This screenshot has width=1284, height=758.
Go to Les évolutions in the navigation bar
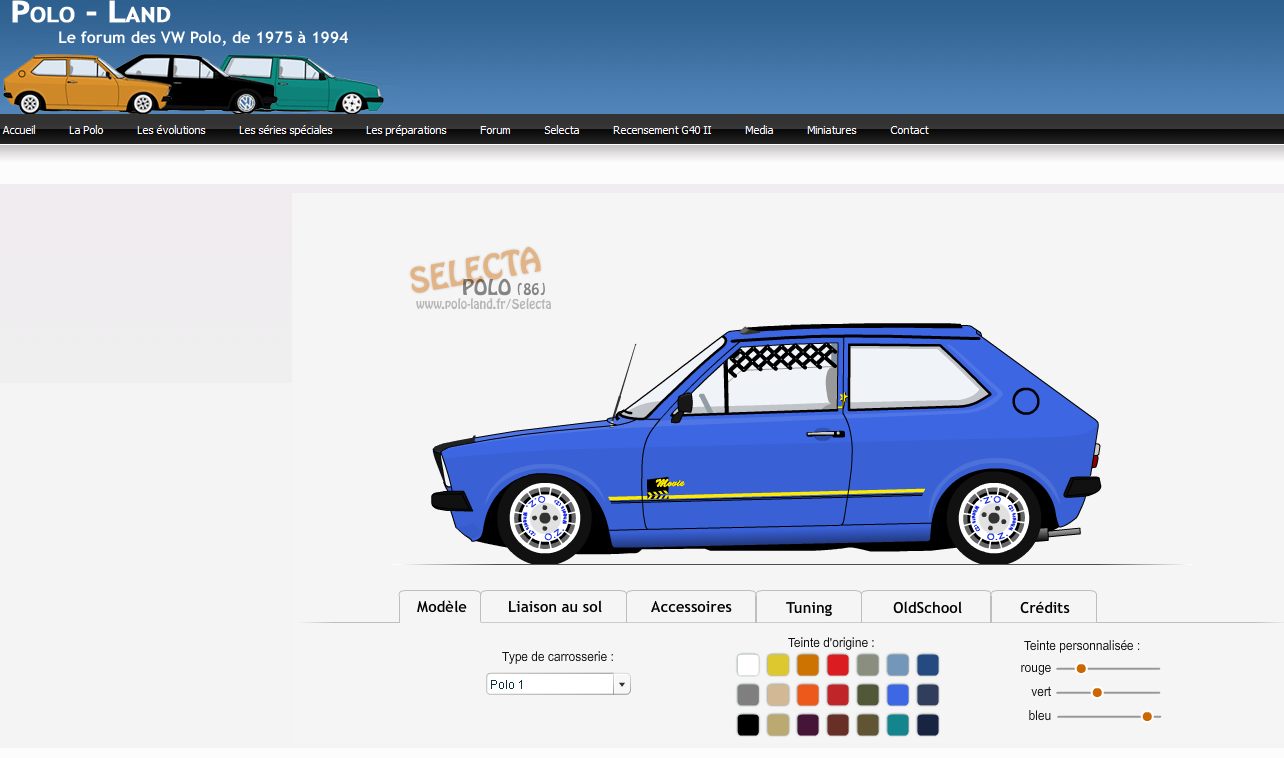point(171,130)
